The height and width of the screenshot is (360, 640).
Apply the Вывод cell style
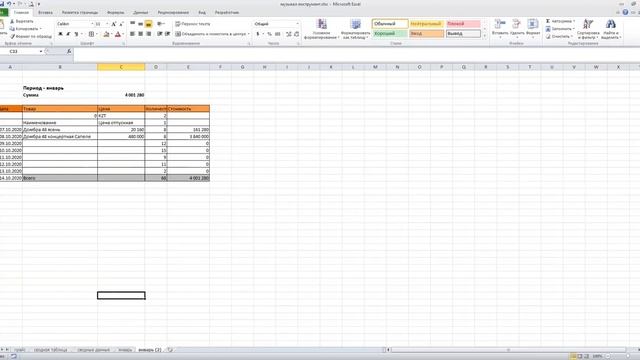click(x=463, y=33)
